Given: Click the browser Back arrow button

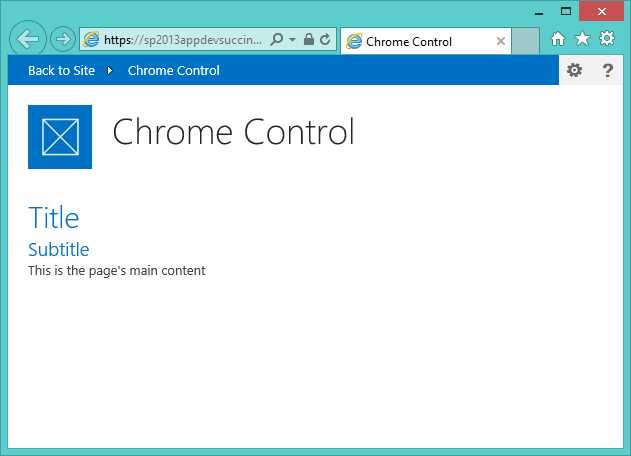Looking at the screenshot, I should (27, 39).
